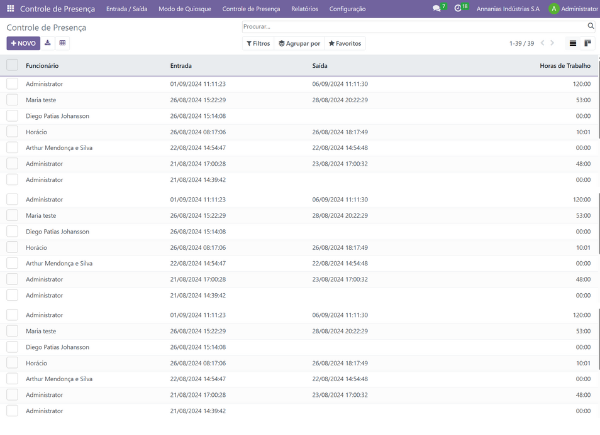Click the Administrator avatar icon
600x435 pixels.
point(554,8)
